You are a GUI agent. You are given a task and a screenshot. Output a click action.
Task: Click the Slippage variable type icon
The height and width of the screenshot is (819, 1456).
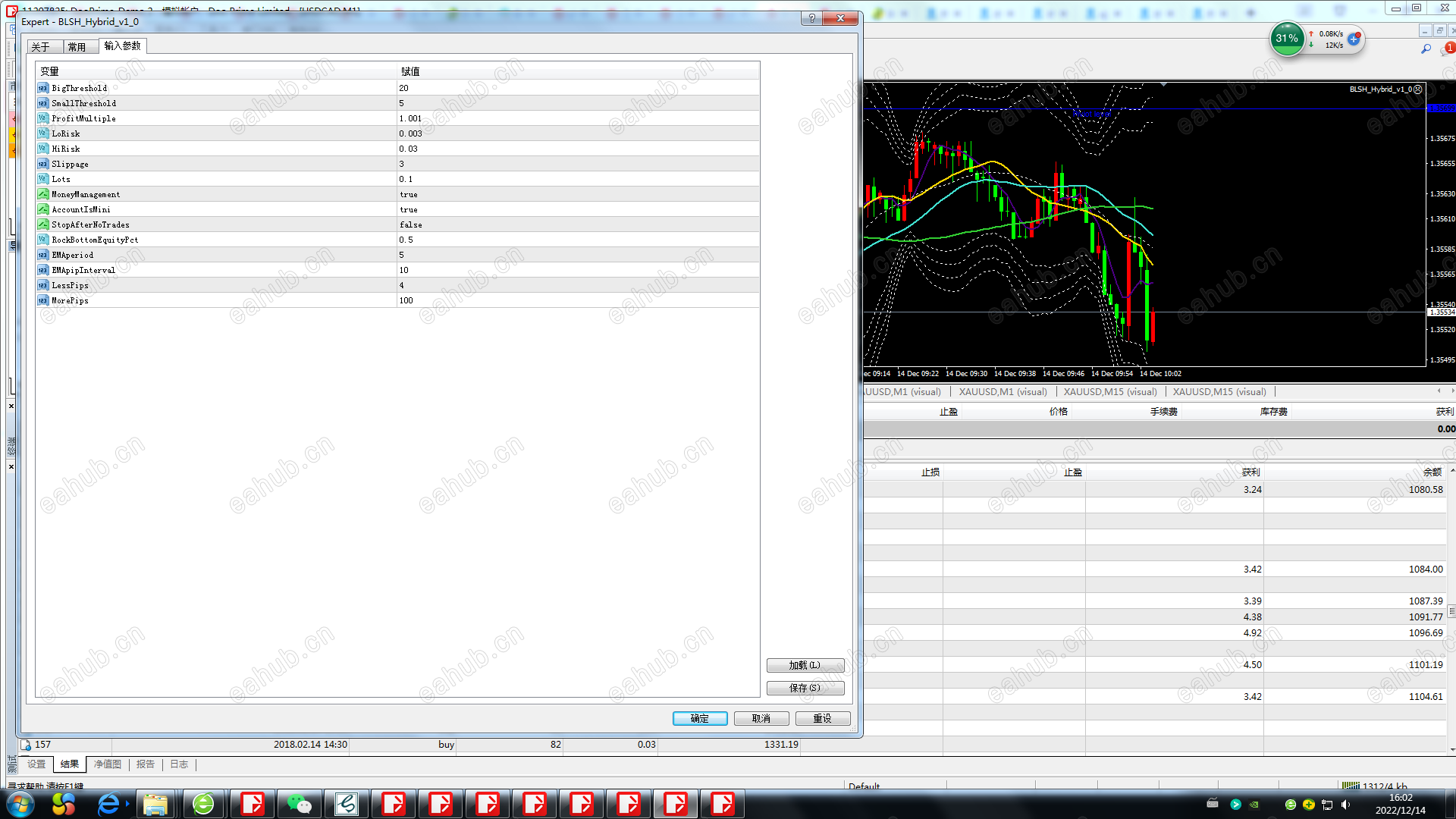[43, 164]
